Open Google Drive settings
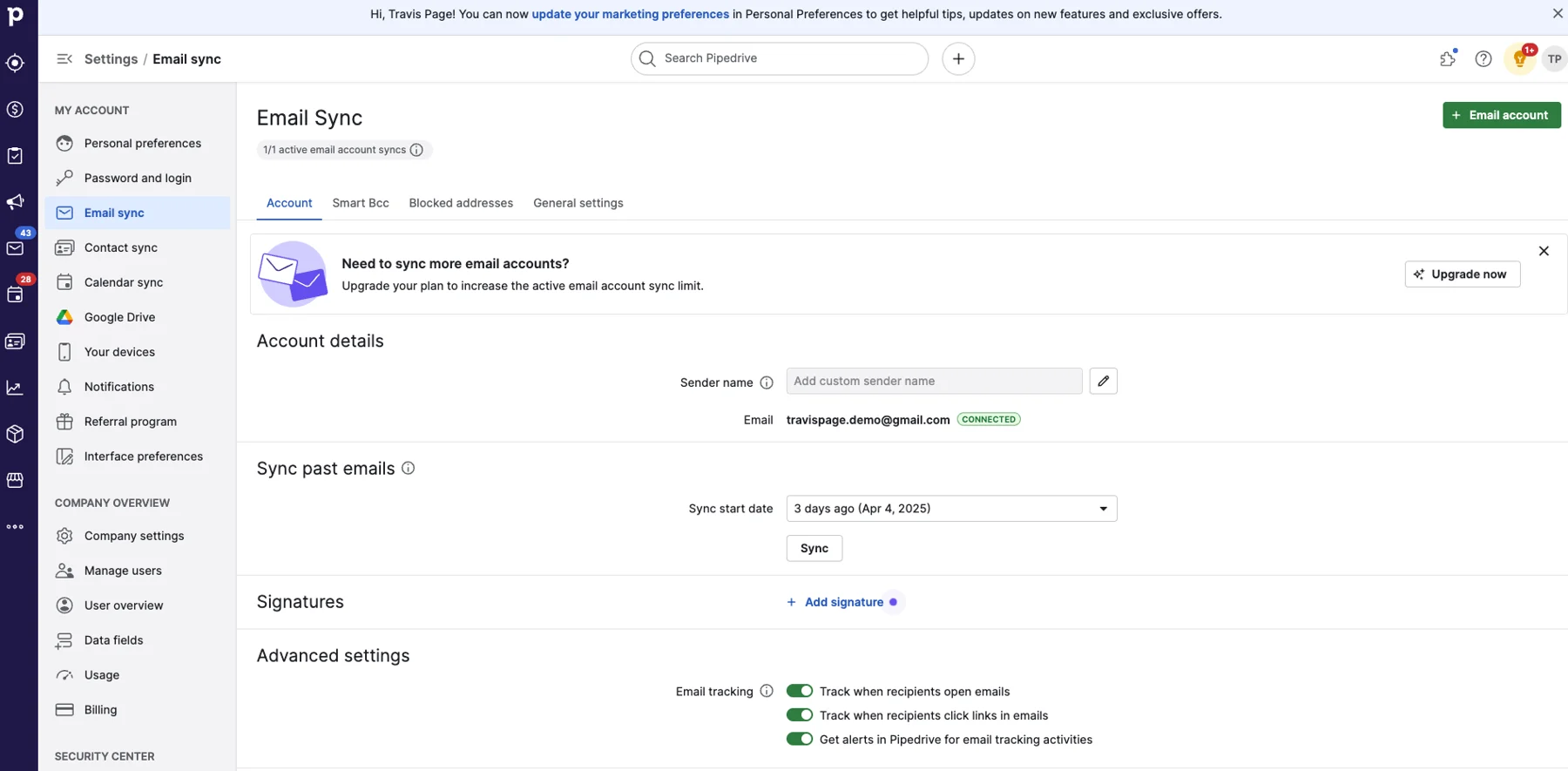Image resolution: width=1568 pixels, height=771 pixels. click(x=138, y=317)
